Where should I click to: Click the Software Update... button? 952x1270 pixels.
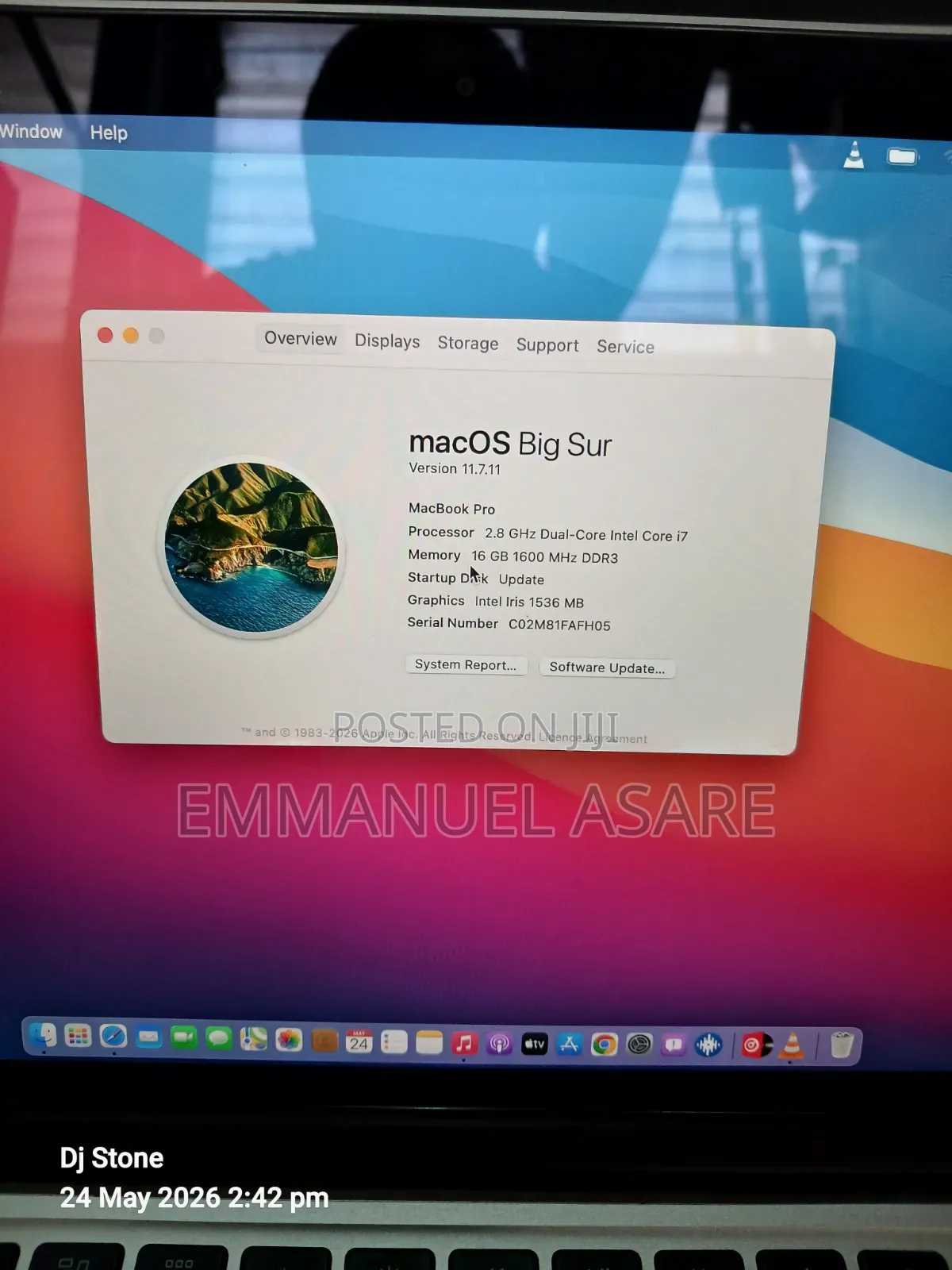pos(607,668)
